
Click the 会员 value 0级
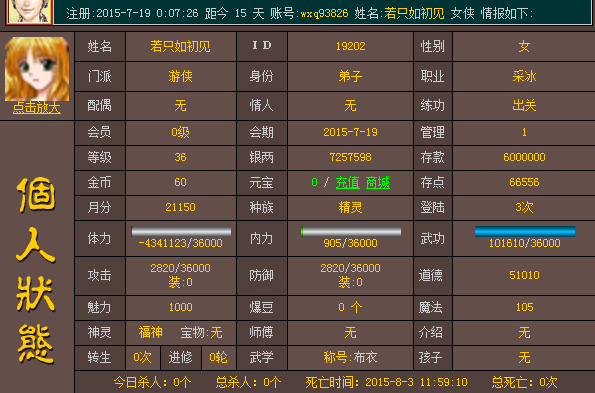(180, 132)
